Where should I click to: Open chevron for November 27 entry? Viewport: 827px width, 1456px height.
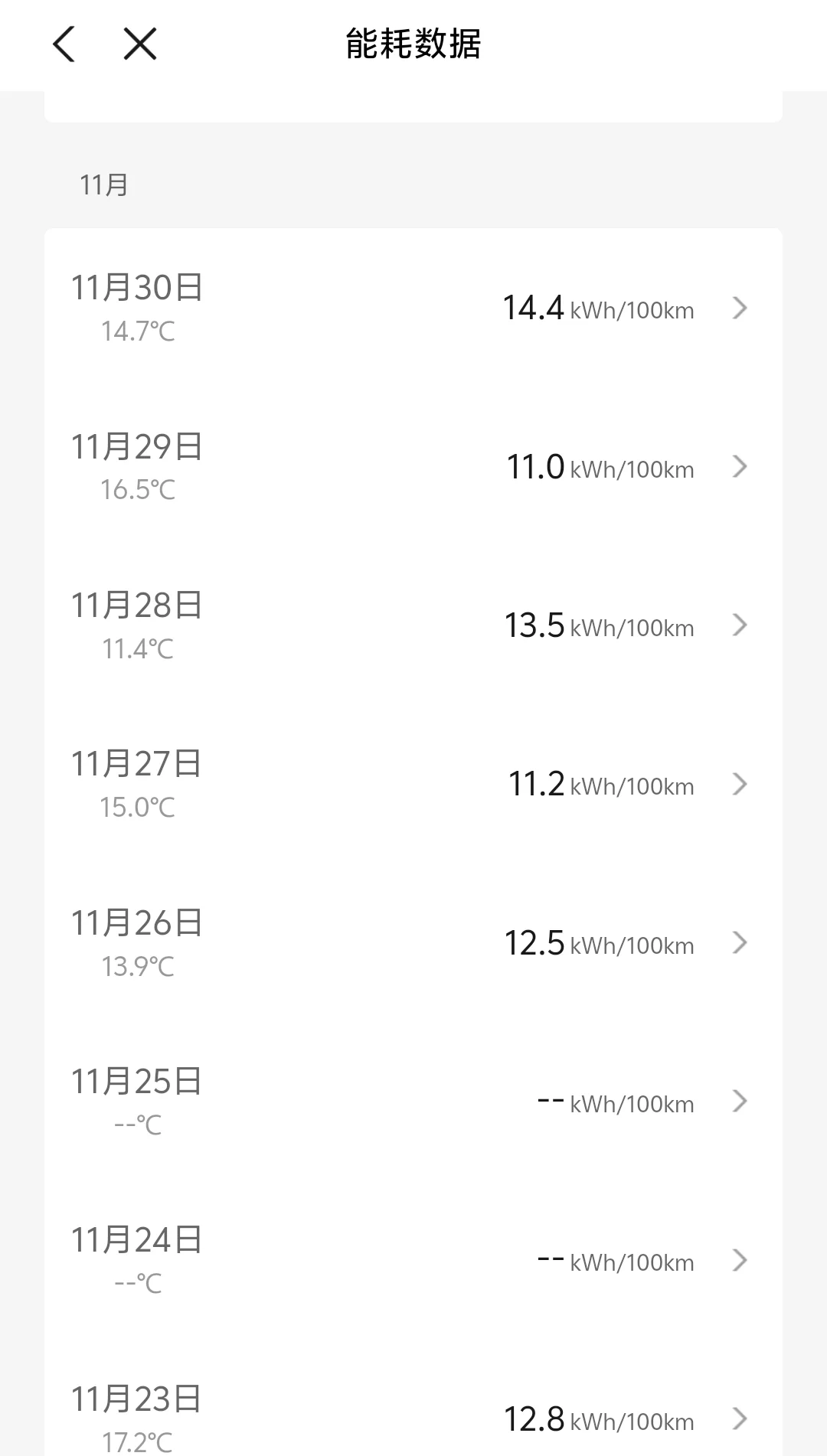[x=739, y=784]
